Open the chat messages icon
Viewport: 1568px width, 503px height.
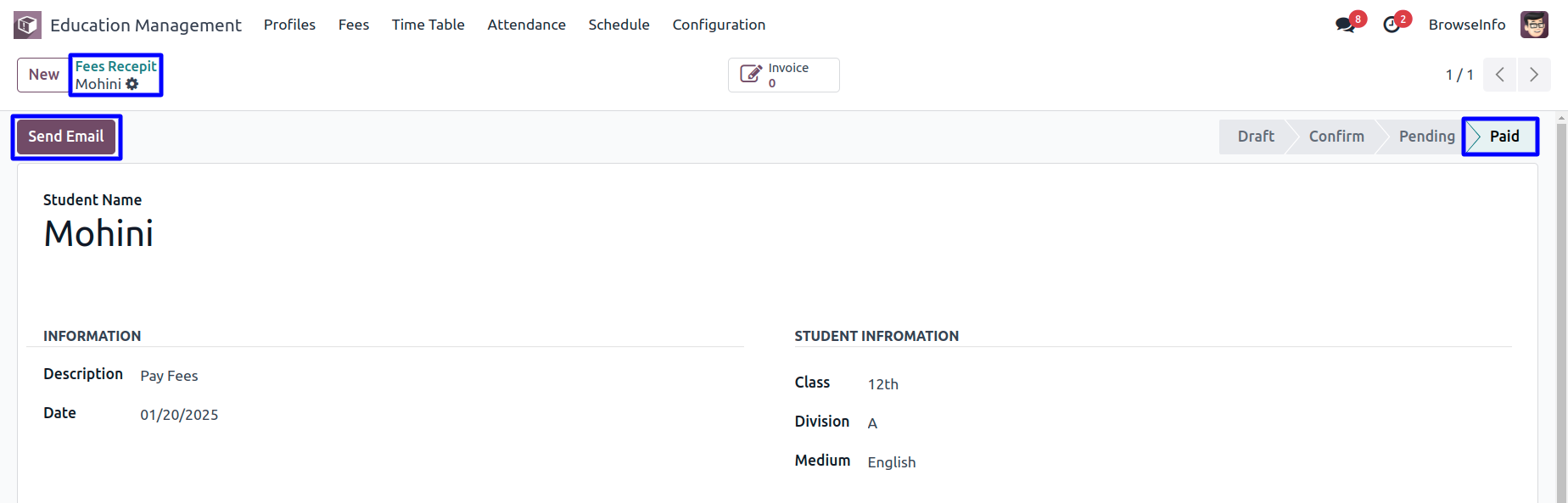point(1345,25)
